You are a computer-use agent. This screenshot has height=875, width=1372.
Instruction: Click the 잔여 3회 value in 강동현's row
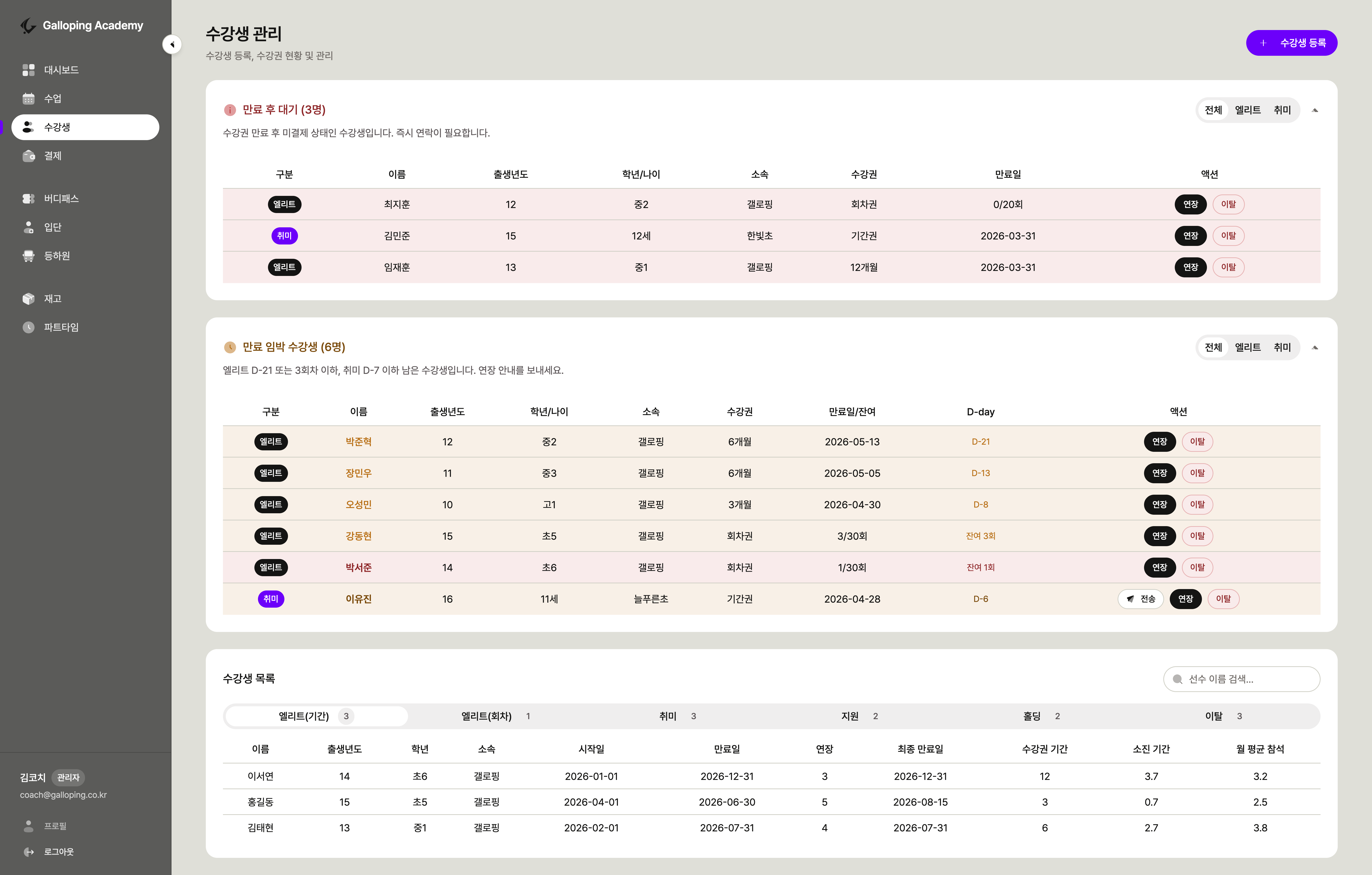pyautogui.click(x=981, y=536)
